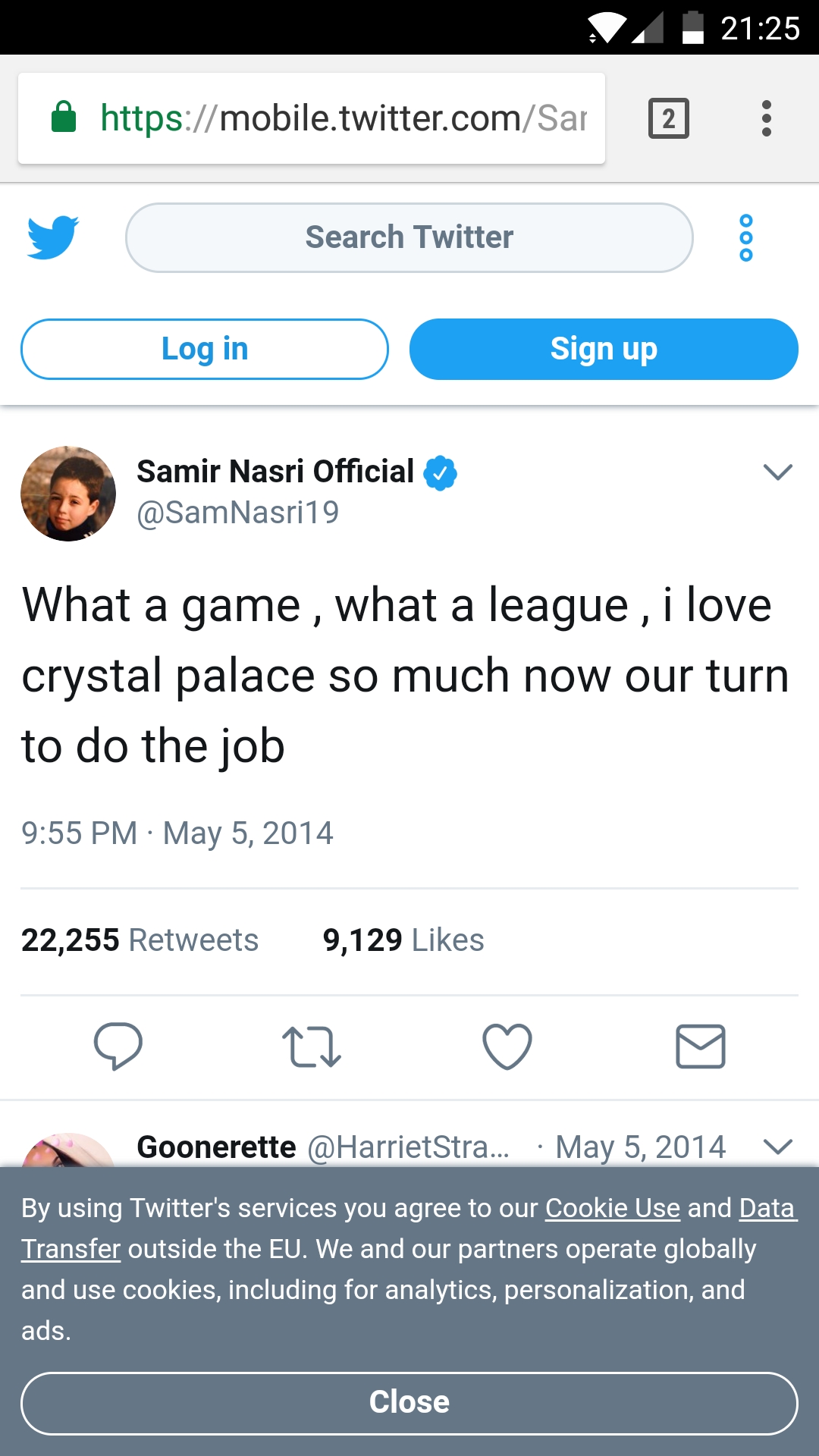This screenshot has width=819, height=1456.
Task: Open Samir Nasri's profile picture
Action: [x=68, y=494]
